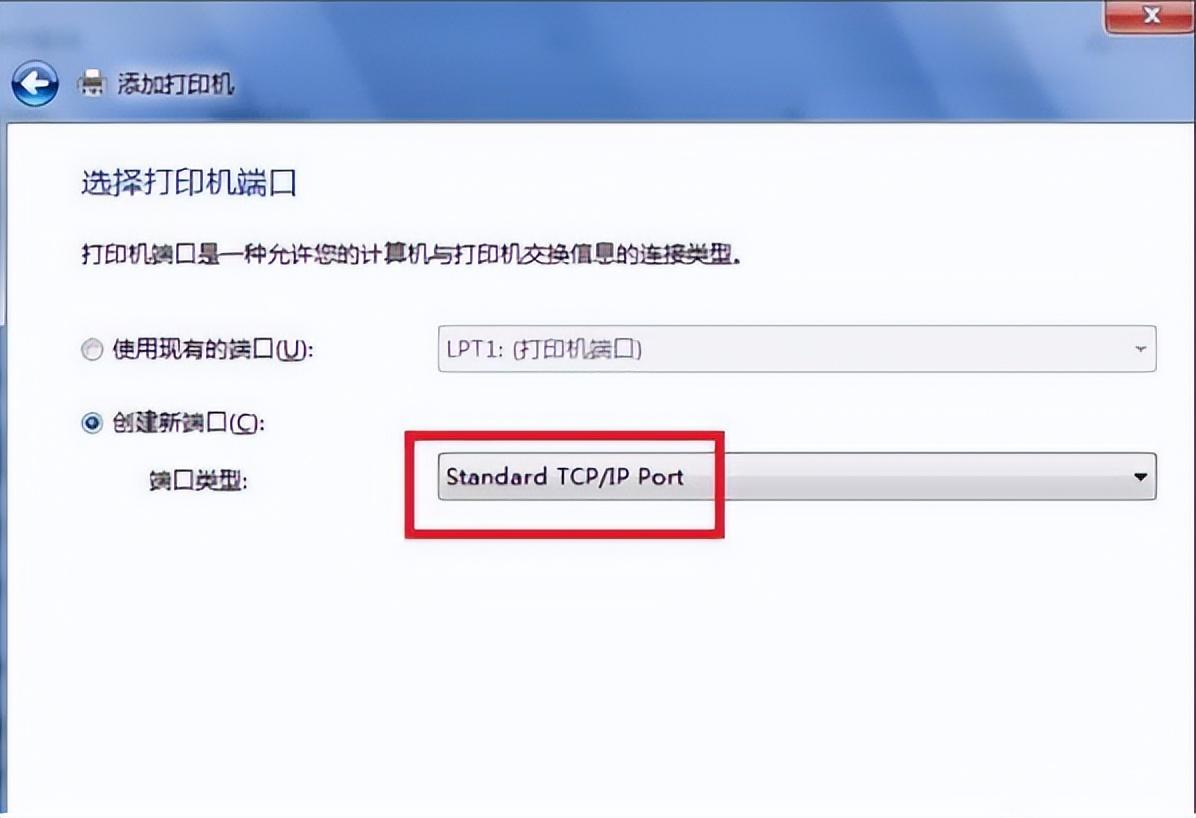This screenshot has width=1196, height=818.
Task: Close the 添加打印机 wizard window
Action: pyautogui.click(x=1150, y=15)
